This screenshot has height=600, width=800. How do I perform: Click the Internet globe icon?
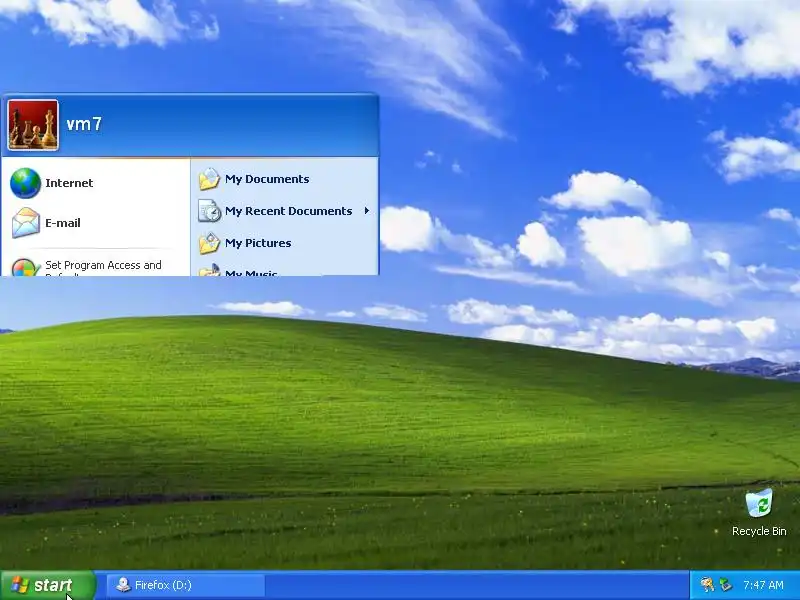(25, 183)
